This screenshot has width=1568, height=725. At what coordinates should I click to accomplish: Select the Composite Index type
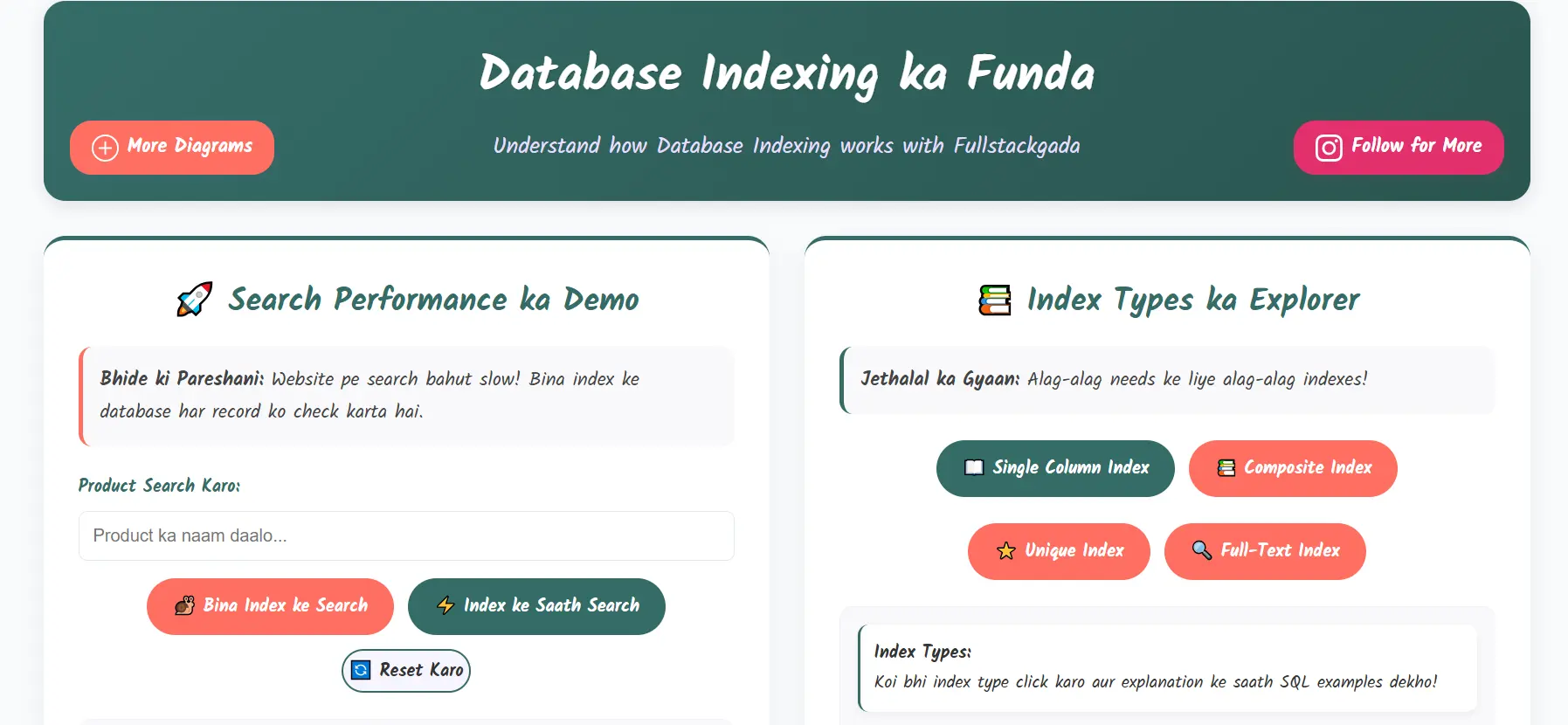tap(1293, 468)
